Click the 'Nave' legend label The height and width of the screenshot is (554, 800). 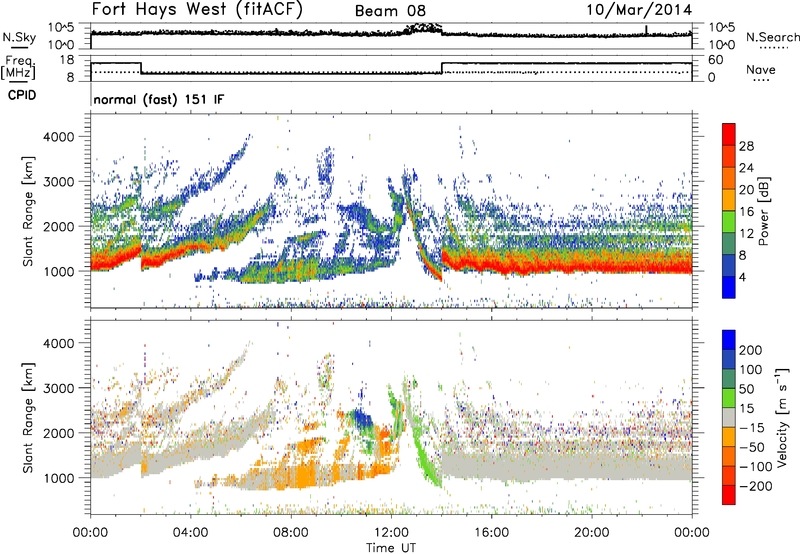tap(761, 69)
